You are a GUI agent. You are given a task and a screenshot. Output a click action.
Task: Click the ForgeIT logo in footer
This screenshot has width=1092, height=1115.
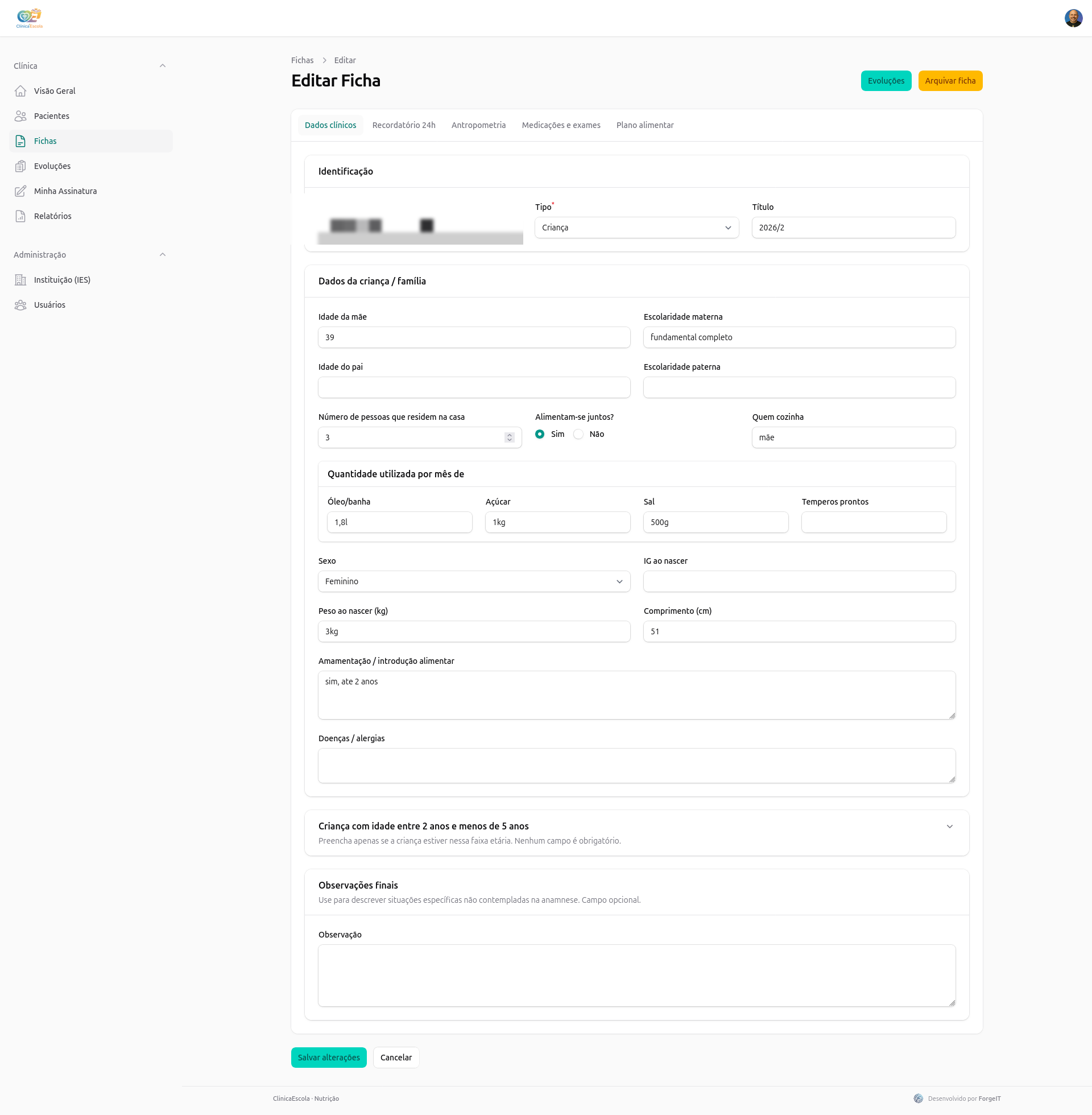(918, 1099)
